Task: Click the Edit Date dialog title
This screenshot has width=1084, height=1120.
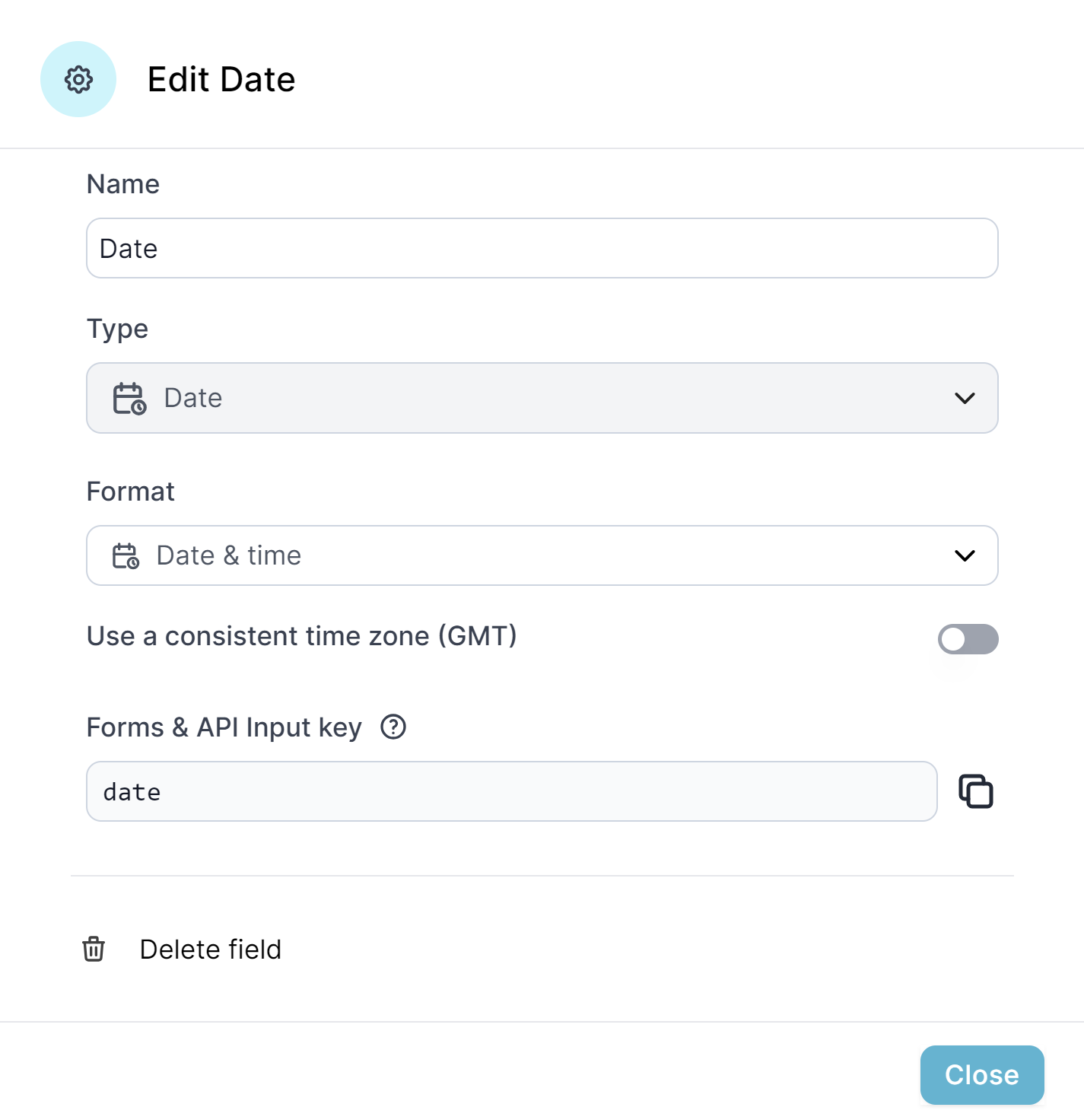Action: 221,80
